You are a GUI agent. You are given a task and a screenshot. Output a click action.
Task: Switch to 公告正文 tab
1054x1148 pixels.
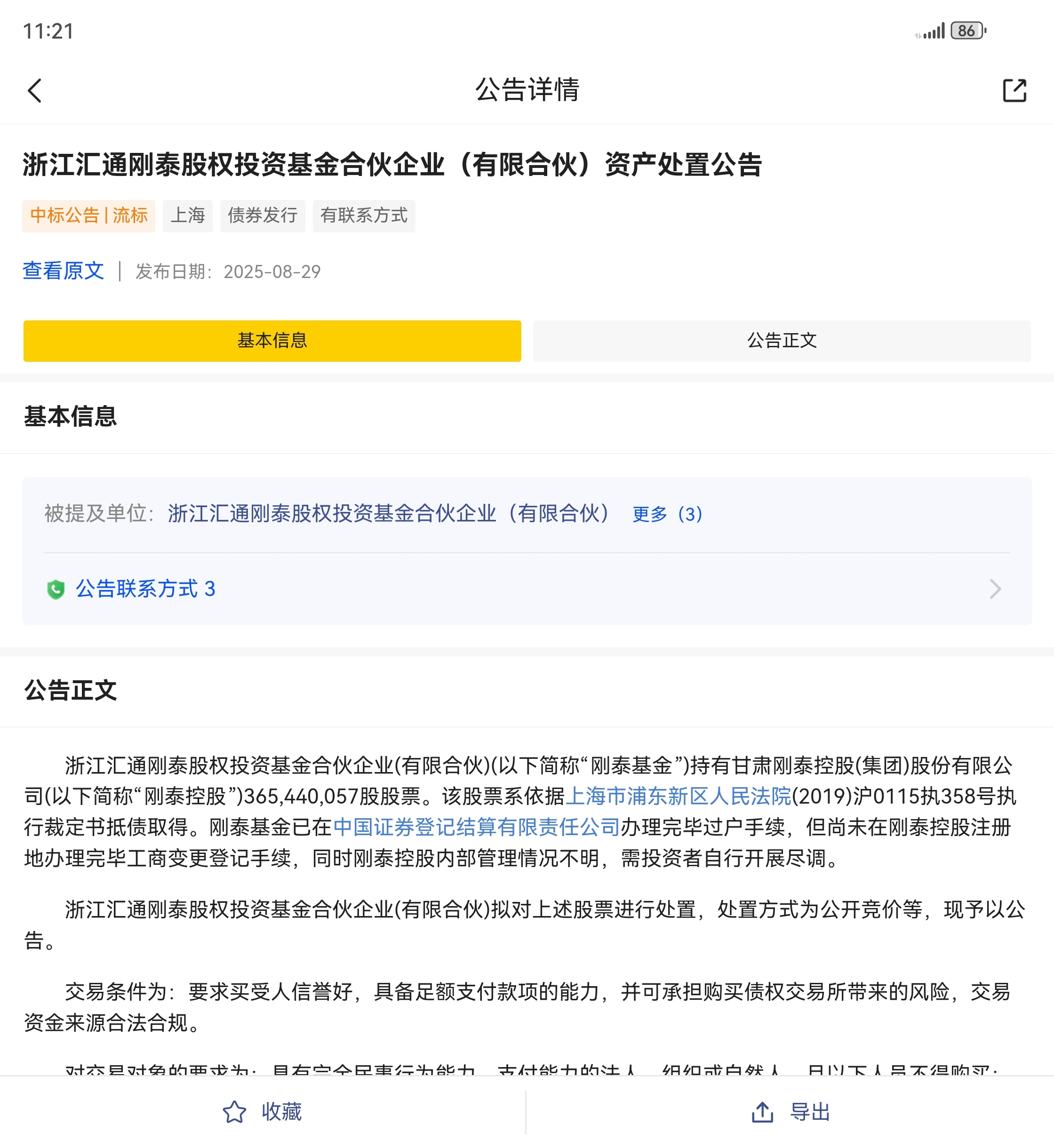pyautogui.click(x=782, y=341)
